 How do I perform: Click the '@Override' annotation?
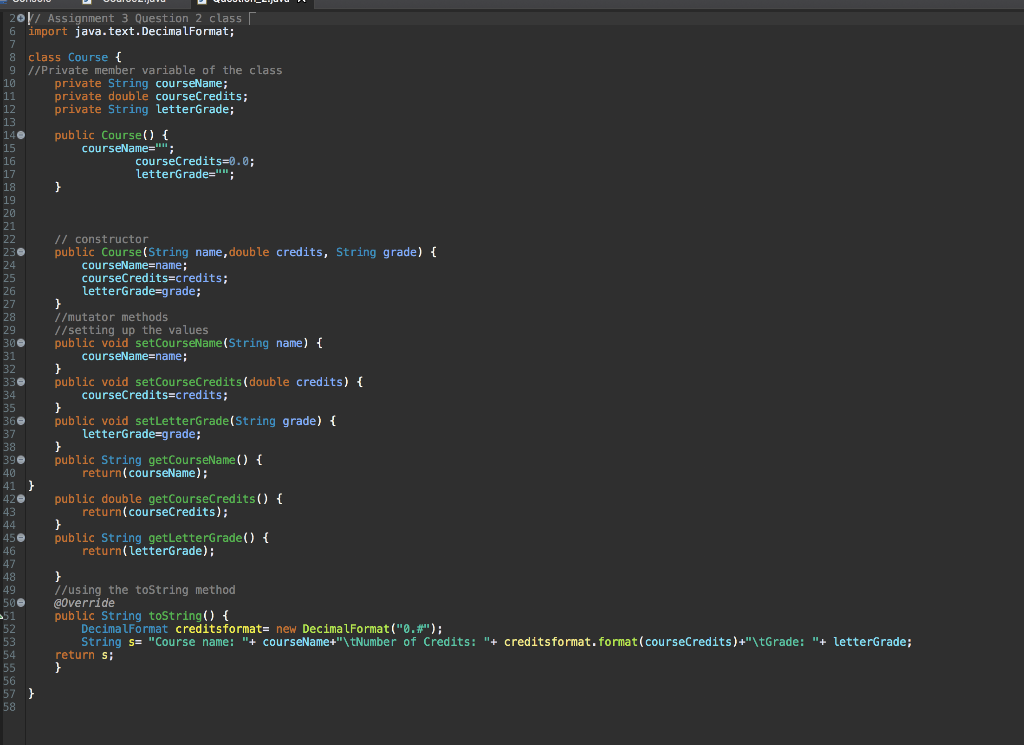pyautogui.click(x=84, y=603)
